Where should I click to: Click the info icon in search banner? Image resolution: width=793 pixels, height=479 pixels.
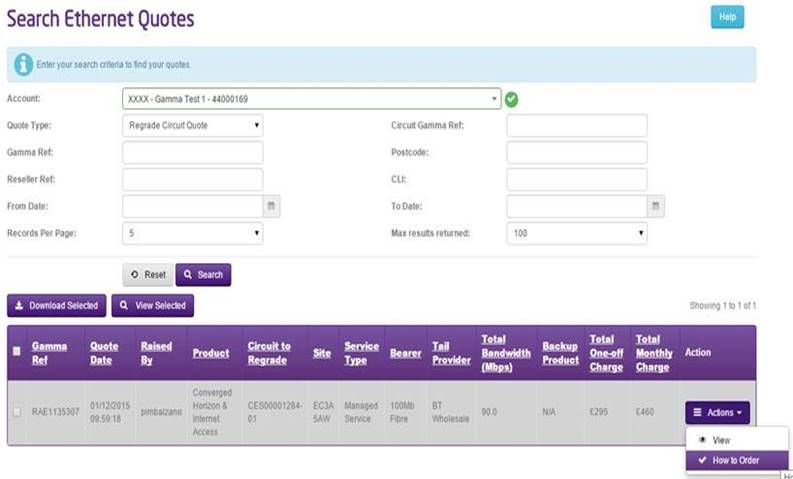pos(23,65)
